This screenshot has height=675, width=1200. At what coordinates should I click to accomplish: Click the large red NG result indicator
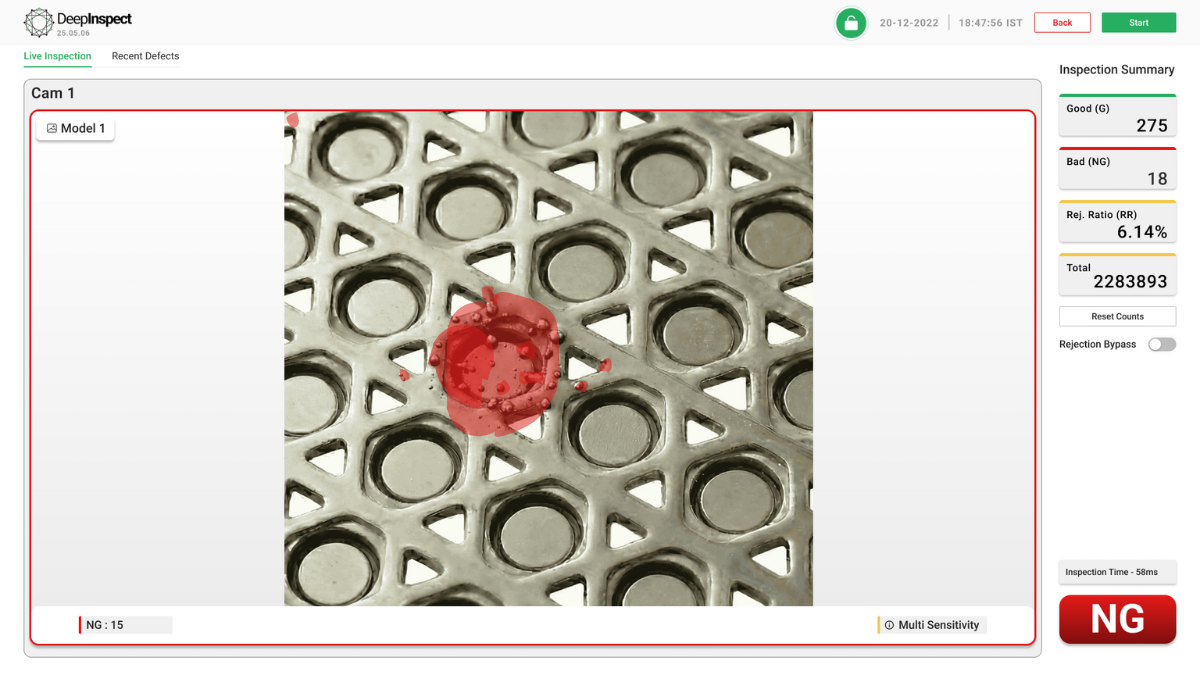tap(1117, 619)
